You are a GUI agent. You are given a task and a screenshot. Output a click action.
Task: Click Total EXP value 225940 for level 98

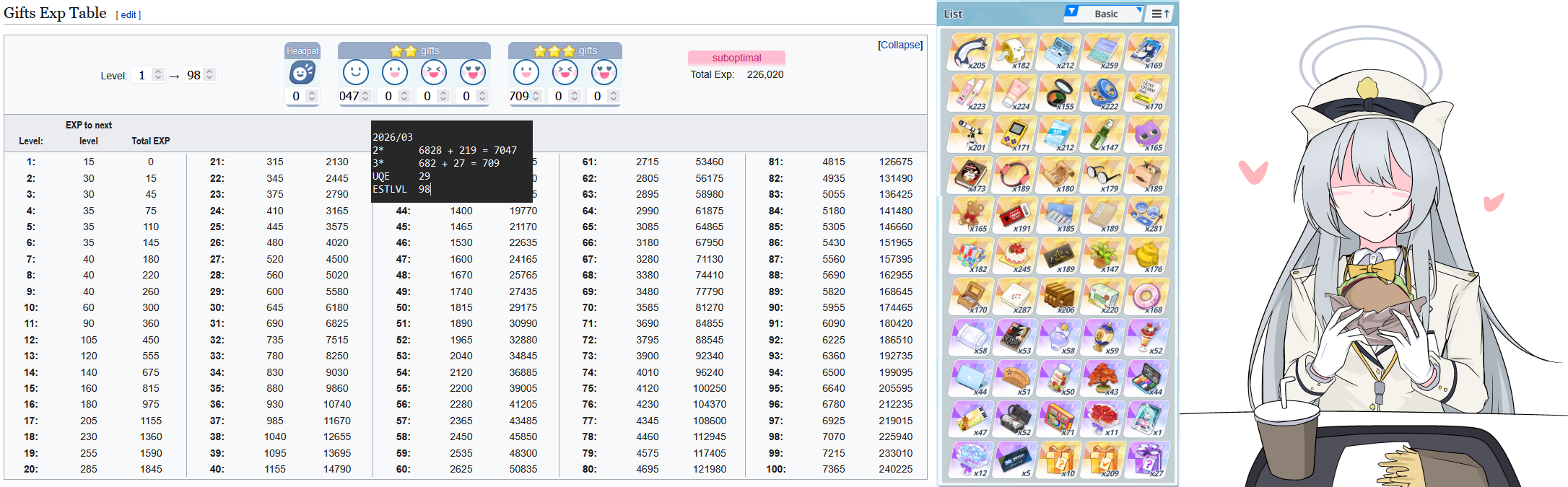(x=895, y=436)
